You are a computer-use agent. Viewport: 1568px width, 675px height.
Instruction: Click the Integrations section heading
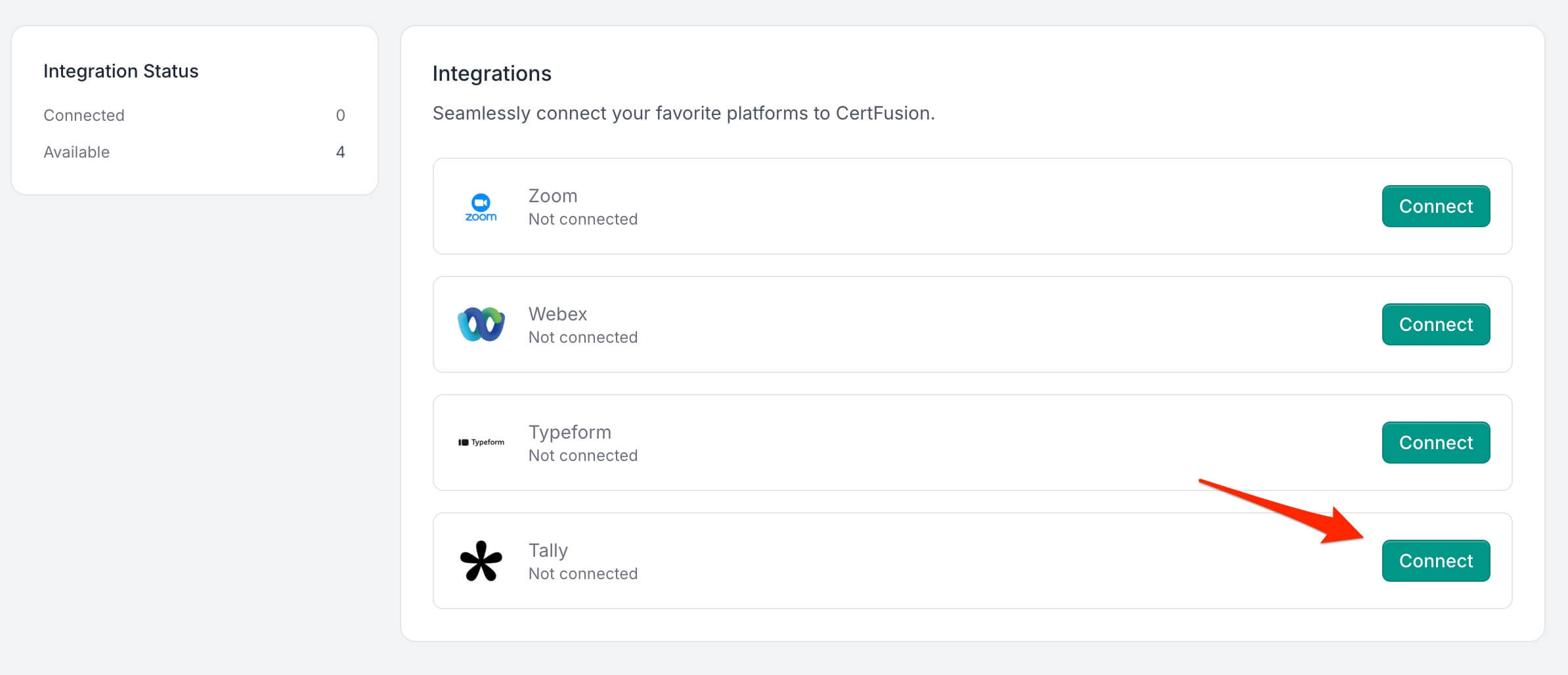click(492, 74)
